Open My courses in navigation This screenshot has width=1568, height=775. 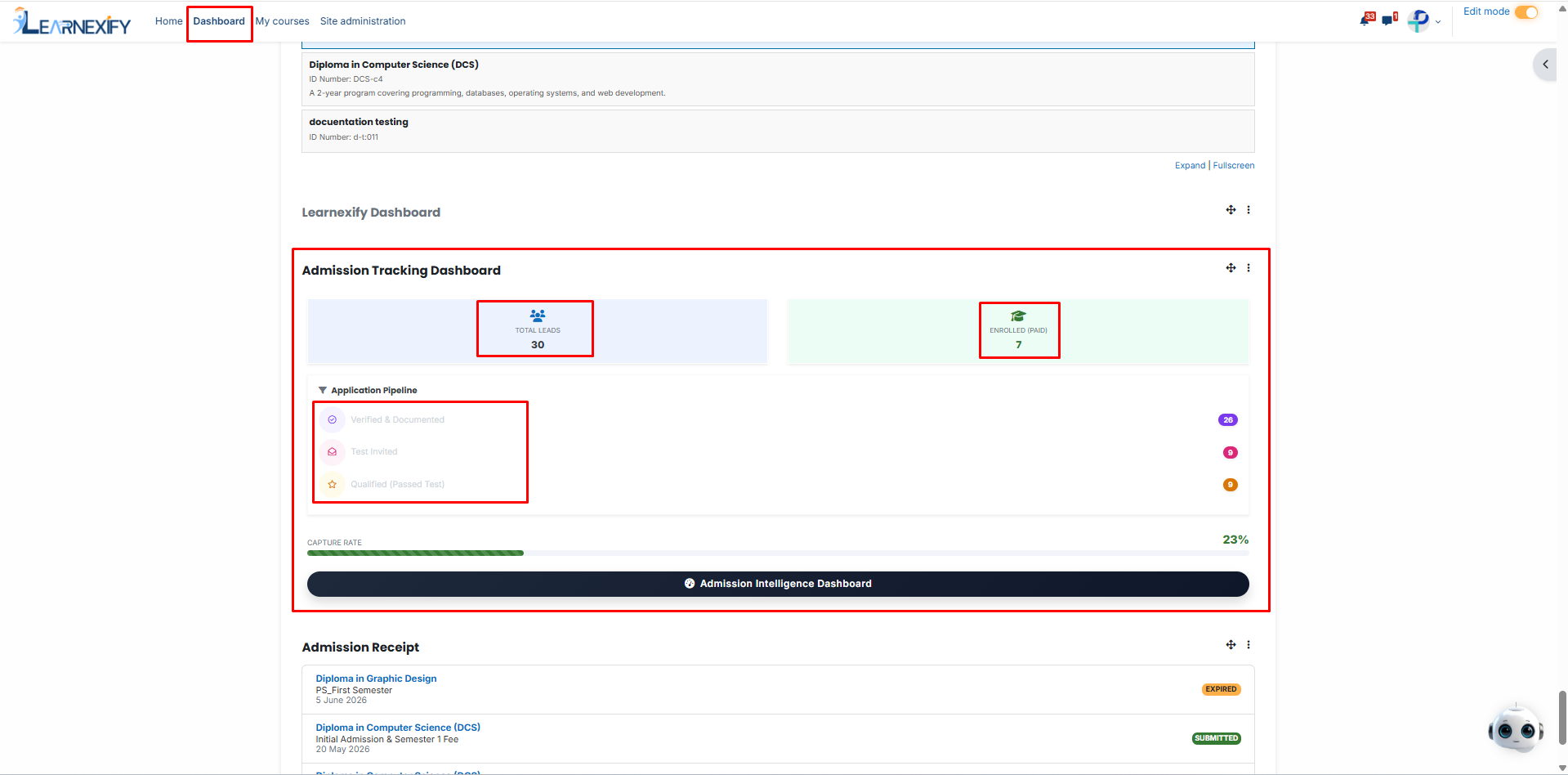[x=283, y=21]
